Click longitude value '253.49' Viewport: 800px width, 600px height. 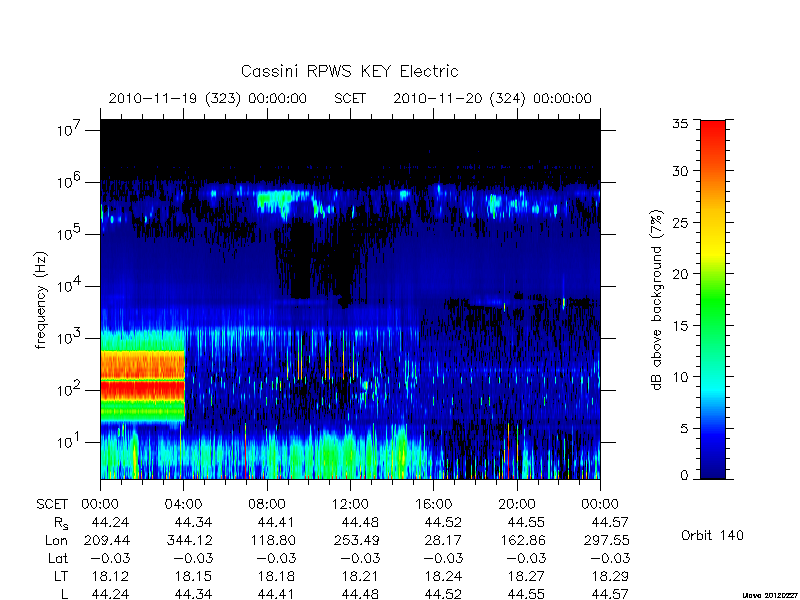point(356,540)
